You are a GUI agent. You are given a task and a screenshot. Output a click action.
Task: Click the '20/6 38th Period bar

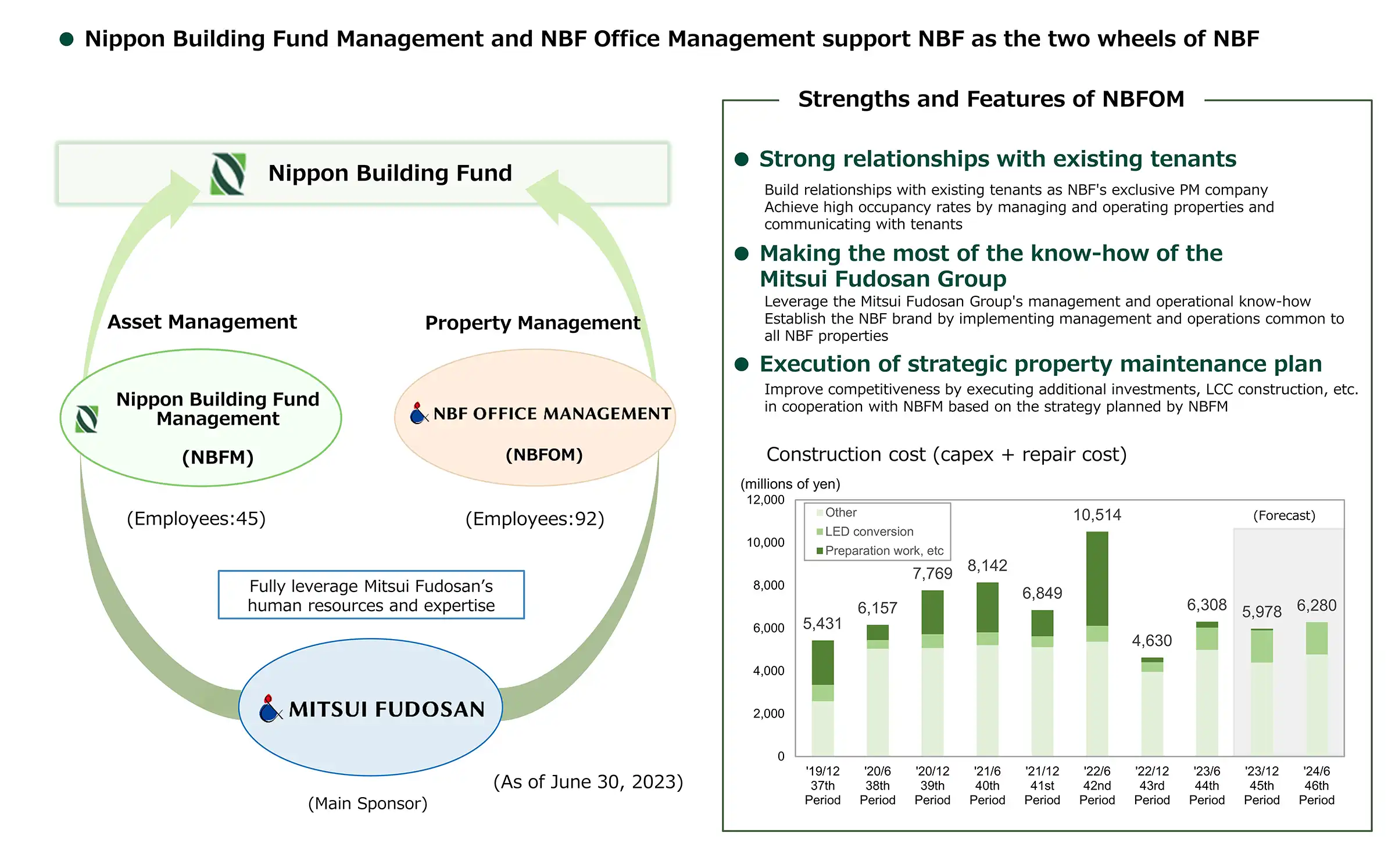click(x=878, y=690)
